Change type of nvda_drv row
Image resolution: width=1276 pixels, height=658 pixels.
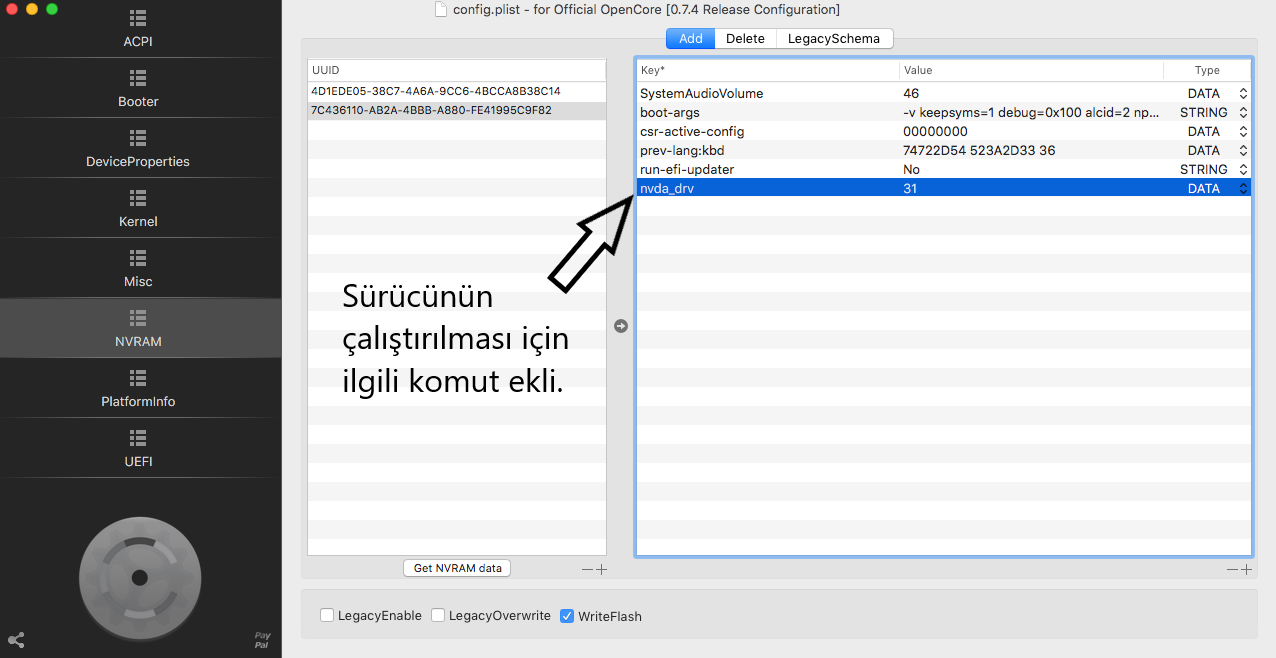[x=1243, y=189]
